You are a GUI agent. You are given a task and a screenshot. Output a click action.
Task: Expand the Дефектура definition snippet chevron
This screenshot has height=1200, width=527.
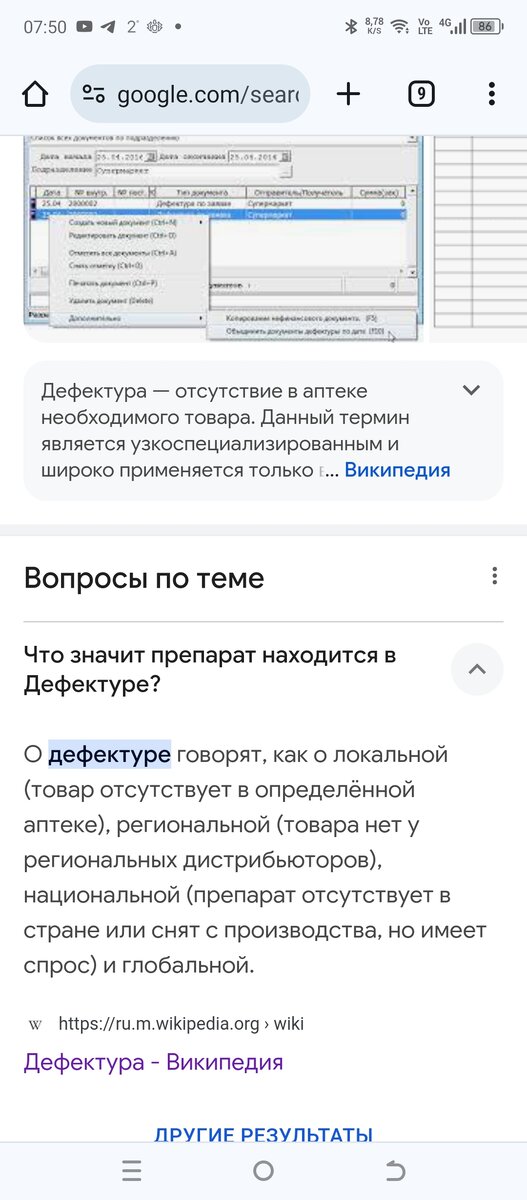(x=471, y=390)
